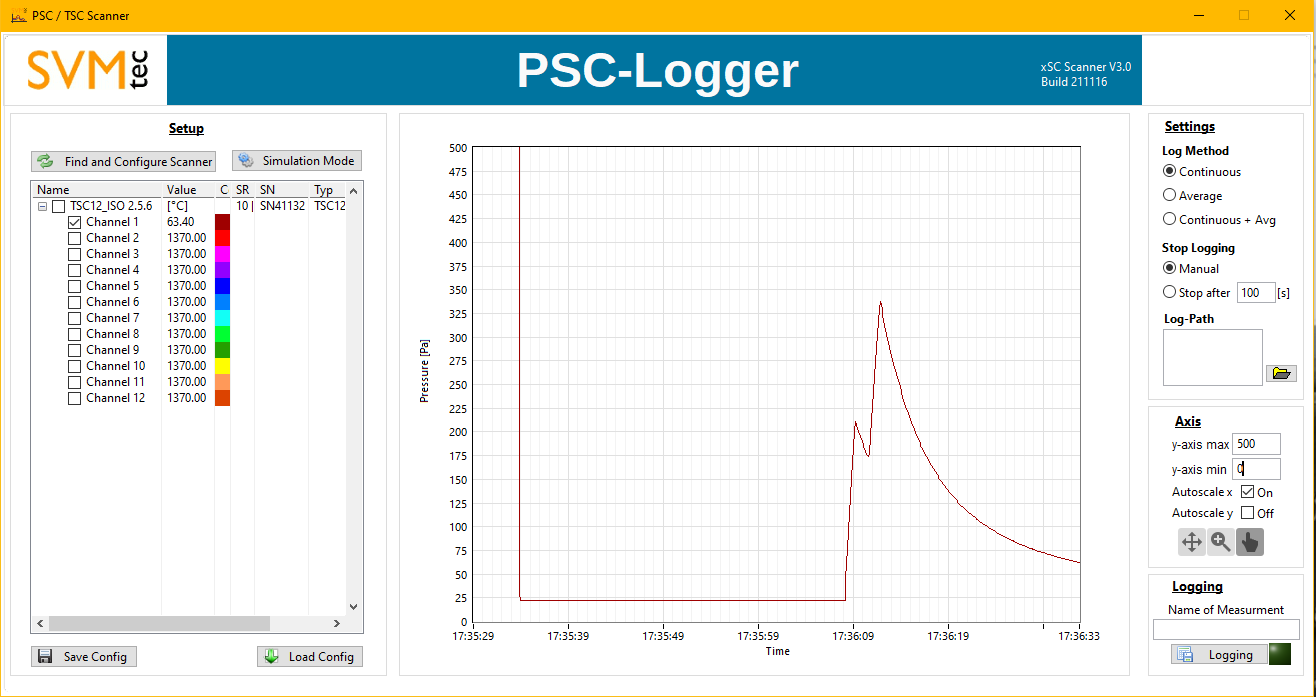The height and width of the screenshot is (697, 1316).
Task: Close the PSC / TSC Scanner window
Action: point(1290,15)
